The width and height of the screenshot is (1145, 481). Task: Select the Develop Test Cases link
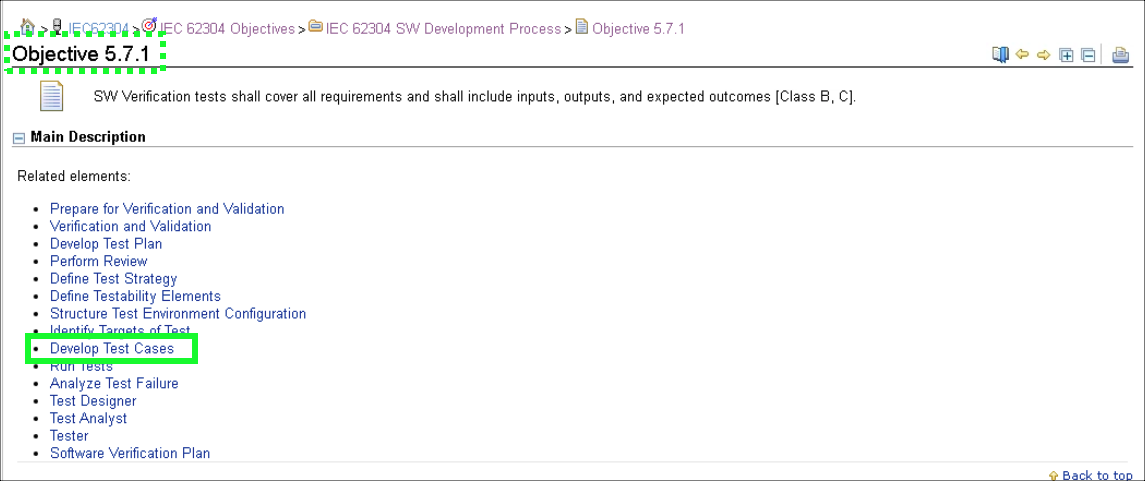click(112, 349)
